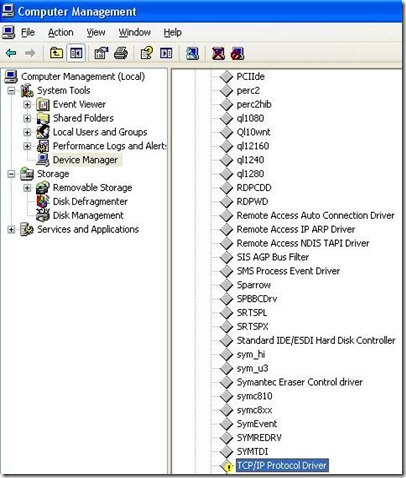Expand Services and Applications node
406x478 pixels.
pyautogui.click(x=11, y=229)
